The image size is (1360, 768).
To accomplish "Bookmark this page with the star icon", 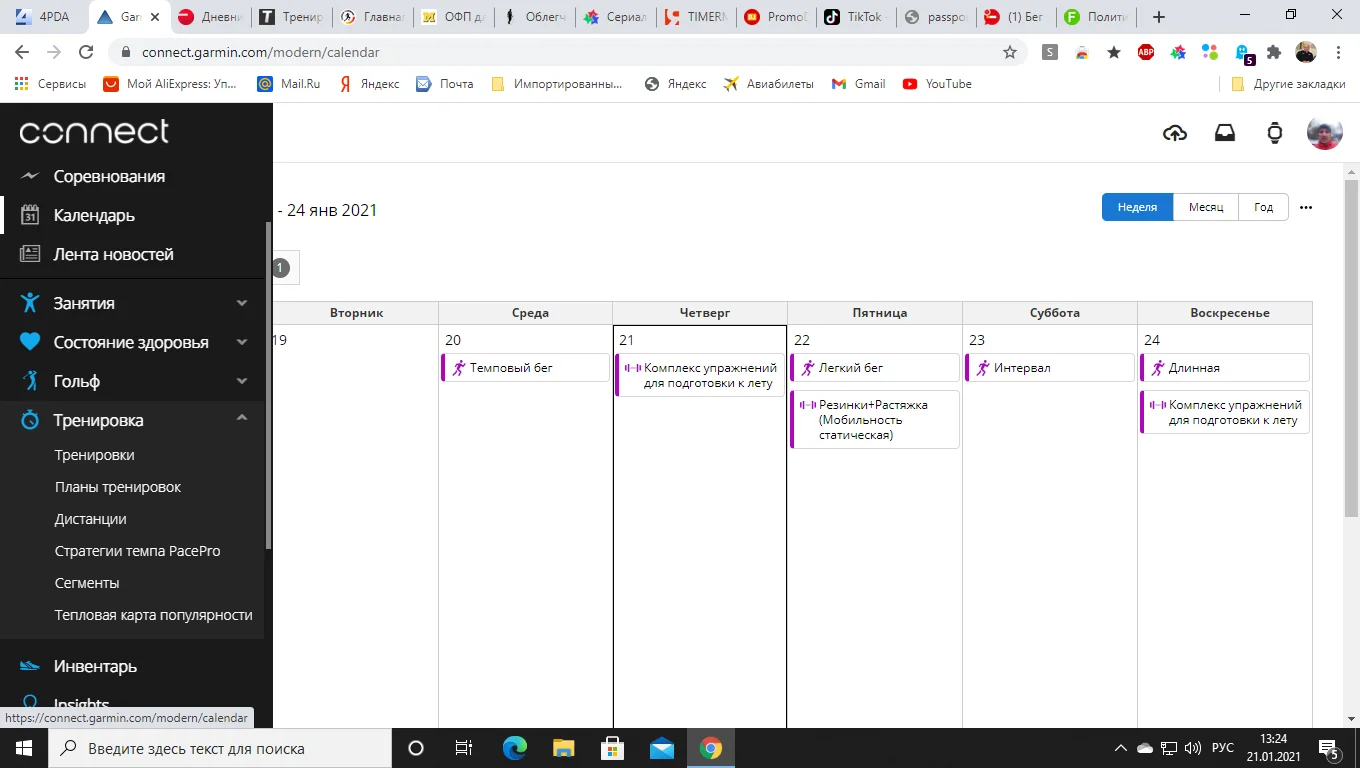I will 1010,52.
